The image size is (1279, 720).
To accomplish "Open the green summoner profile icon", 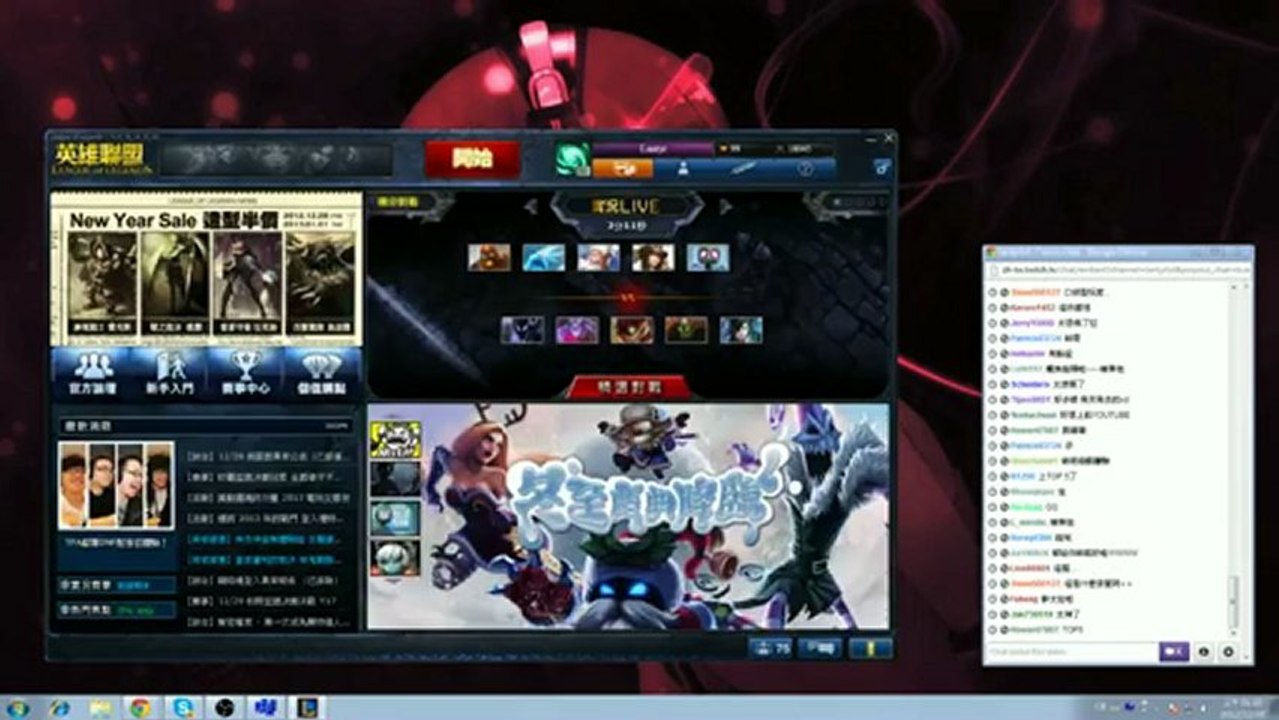I will 573,159.
